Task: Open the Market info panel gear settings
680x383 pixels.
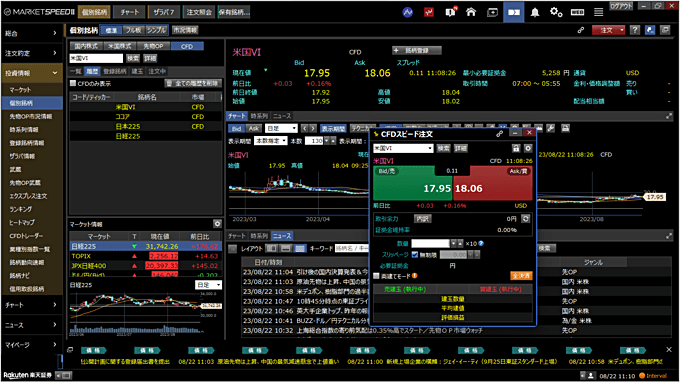Action: point(217,224)
